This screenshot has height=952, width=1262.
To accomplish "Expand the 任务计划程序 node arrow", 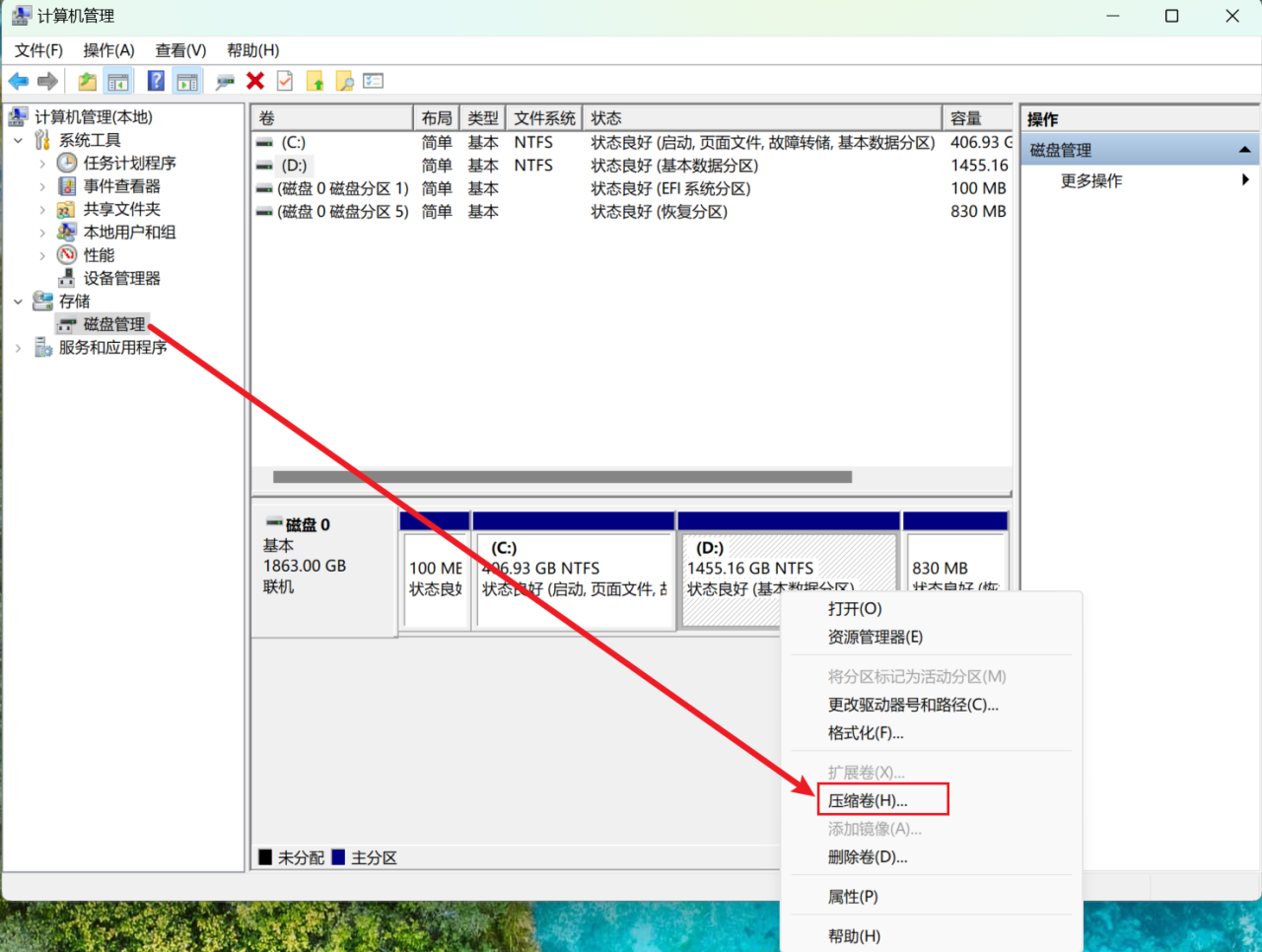I will tap(42, 164).
